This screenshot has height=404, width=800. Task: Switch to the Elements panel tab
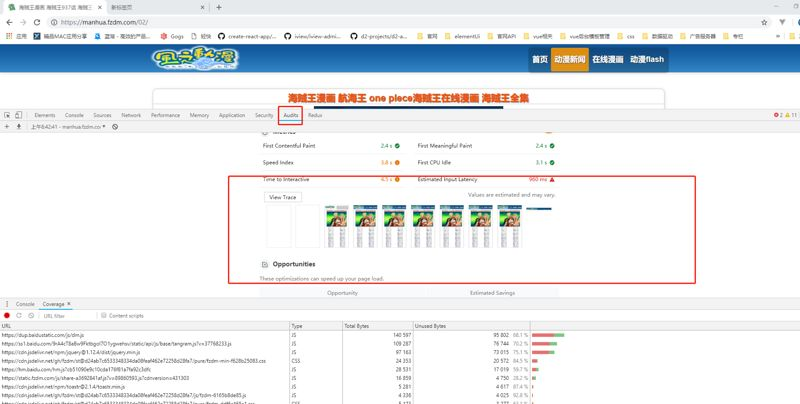click(45, 115)
